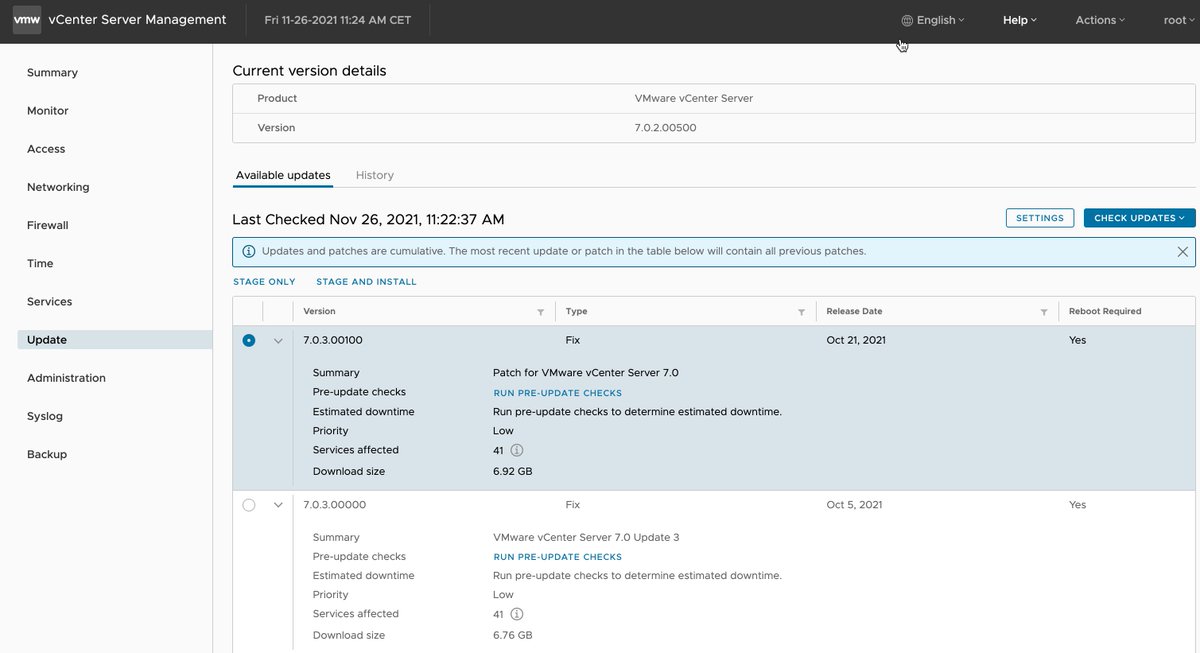Click 'VMware vCenter Server 7.0 Update 3' summary
Image resolution: width=1200 pixels, height=653 pixels.
pyautogui.click(x=586, y=537)
